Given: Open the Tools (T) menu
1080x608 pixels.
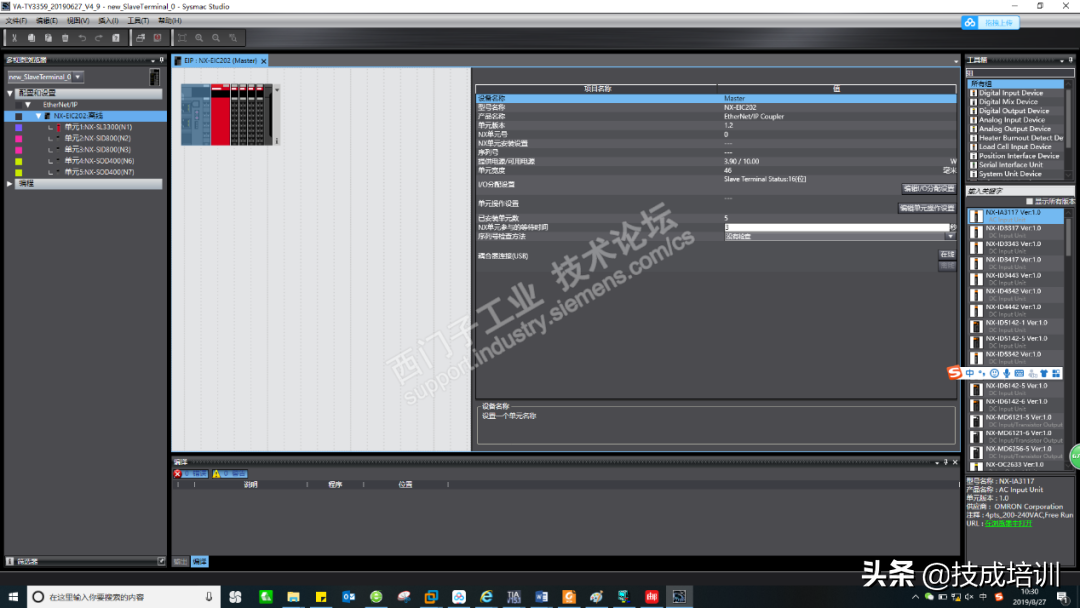Looking at the screenshot, I should tap(138, 21).
